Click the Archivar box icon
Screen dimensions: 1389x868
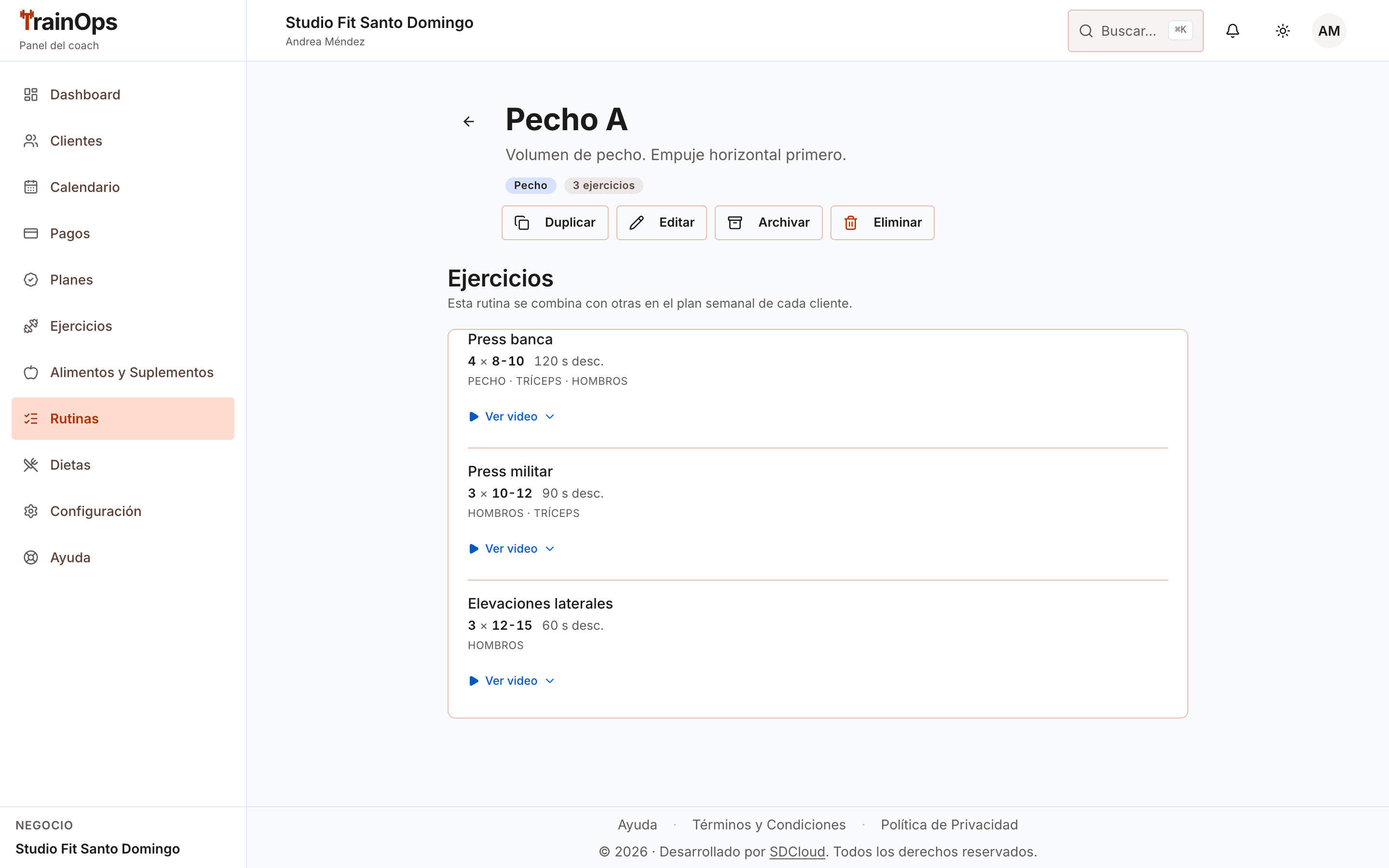coord(735,223)
